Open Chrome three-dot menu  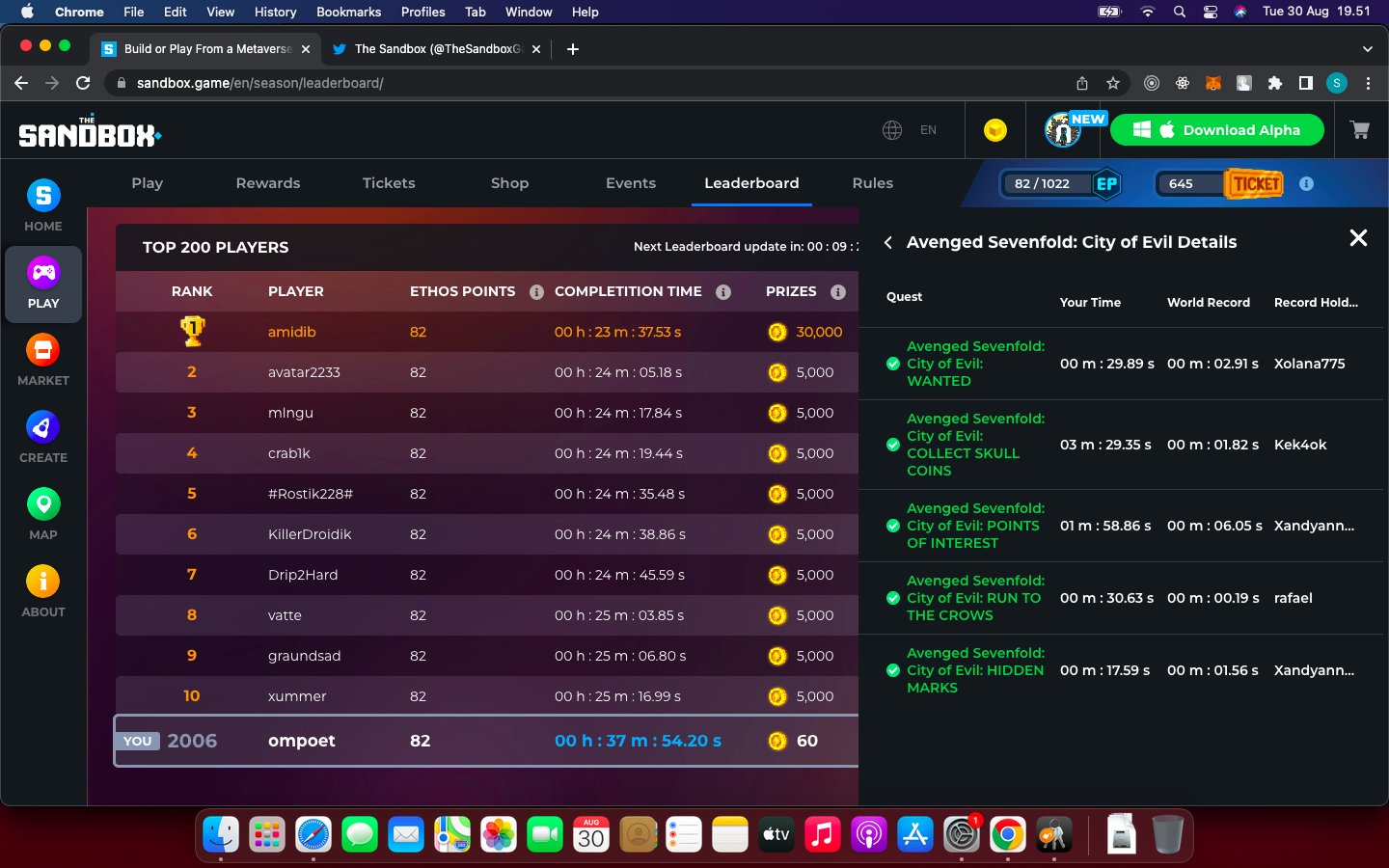pos(1368,83)
